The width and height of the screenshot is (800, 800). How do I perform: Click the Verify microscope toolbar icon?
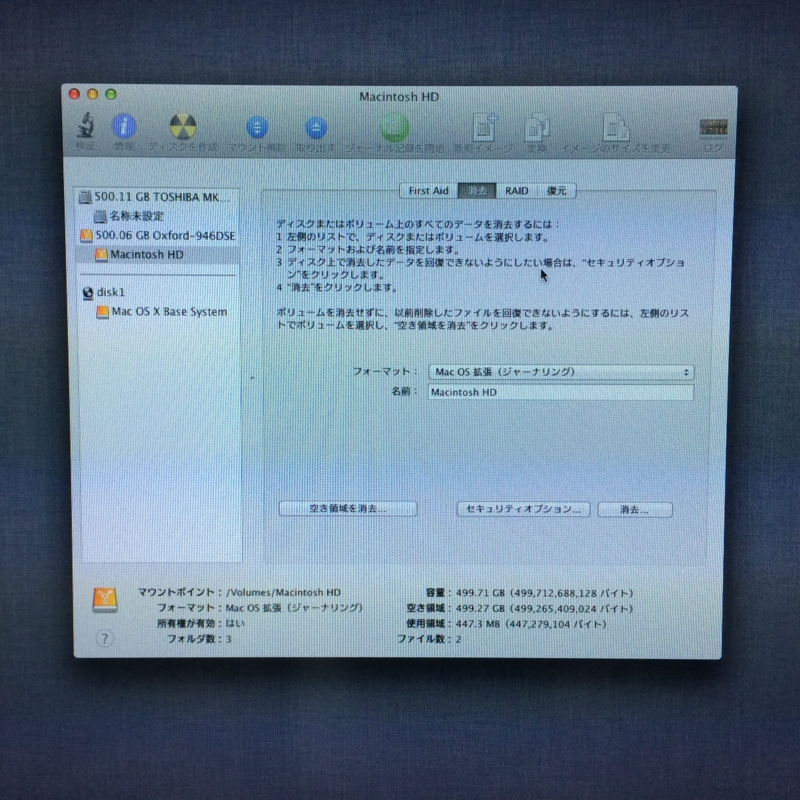[86, 125]
